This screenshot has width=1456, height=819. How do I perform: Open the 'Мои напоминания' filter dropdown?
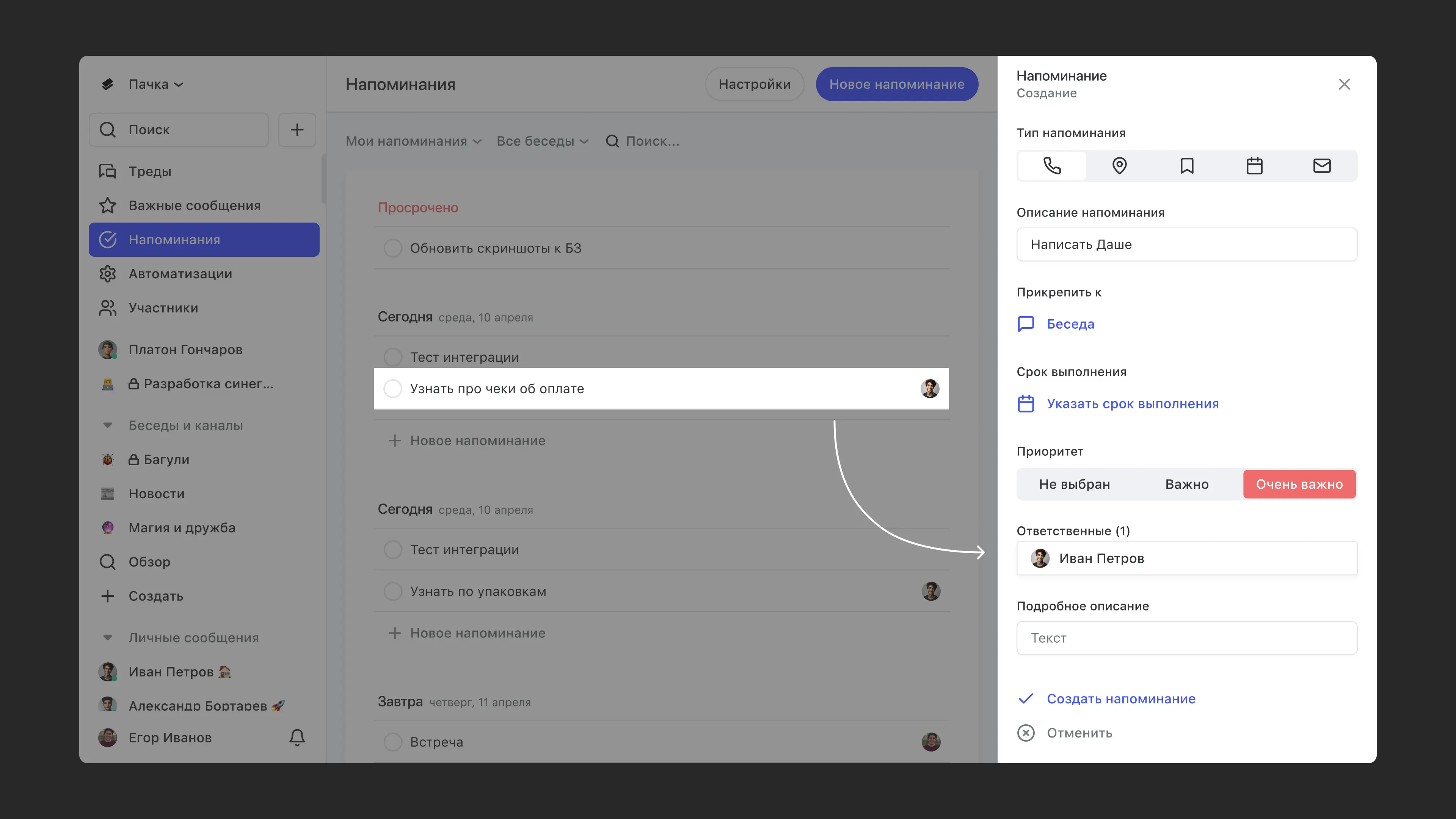[x=413, y=141]
